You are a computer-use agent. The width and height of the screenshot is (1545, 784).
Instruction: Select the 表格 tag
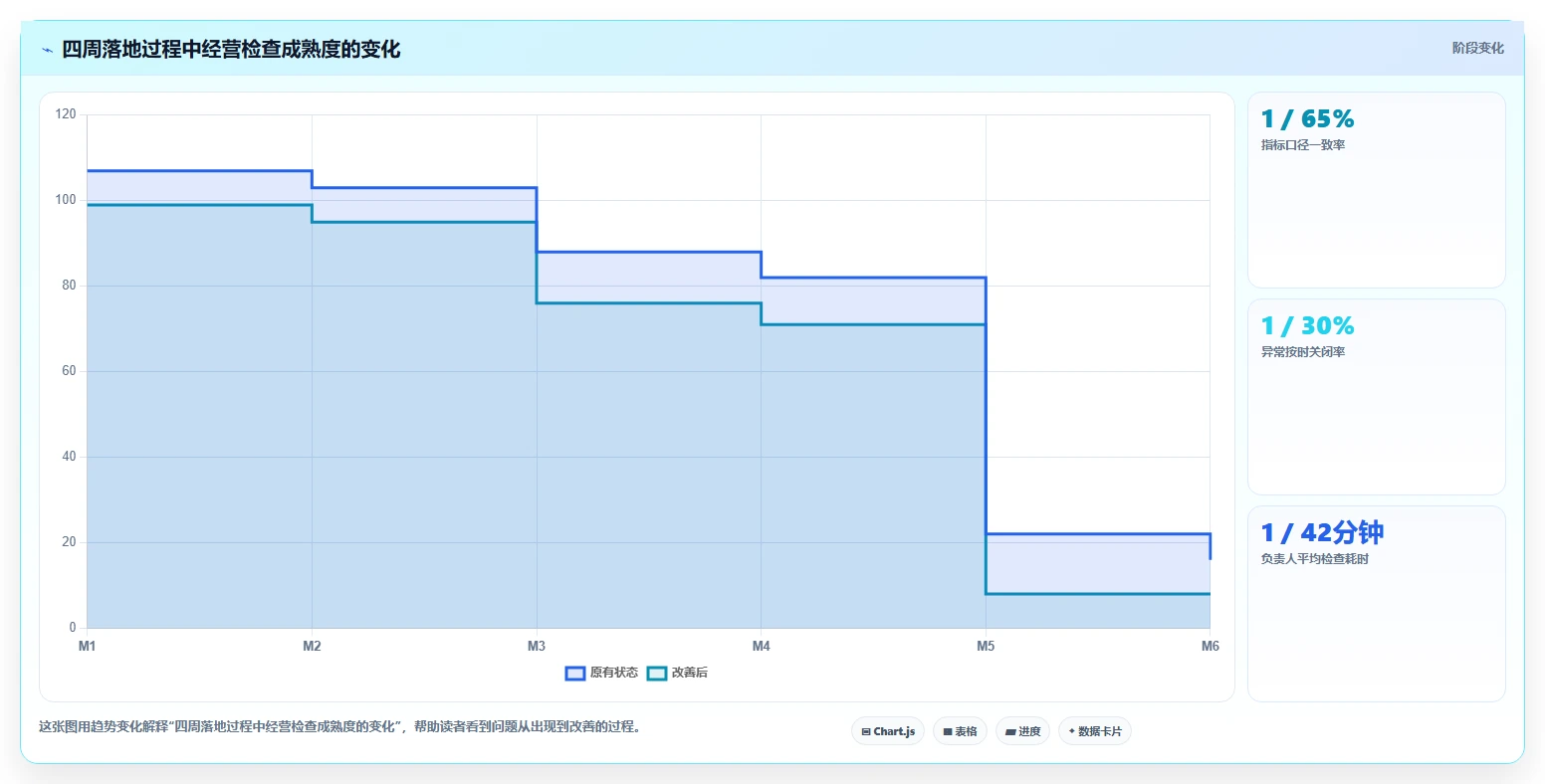(x=960, y=731)
